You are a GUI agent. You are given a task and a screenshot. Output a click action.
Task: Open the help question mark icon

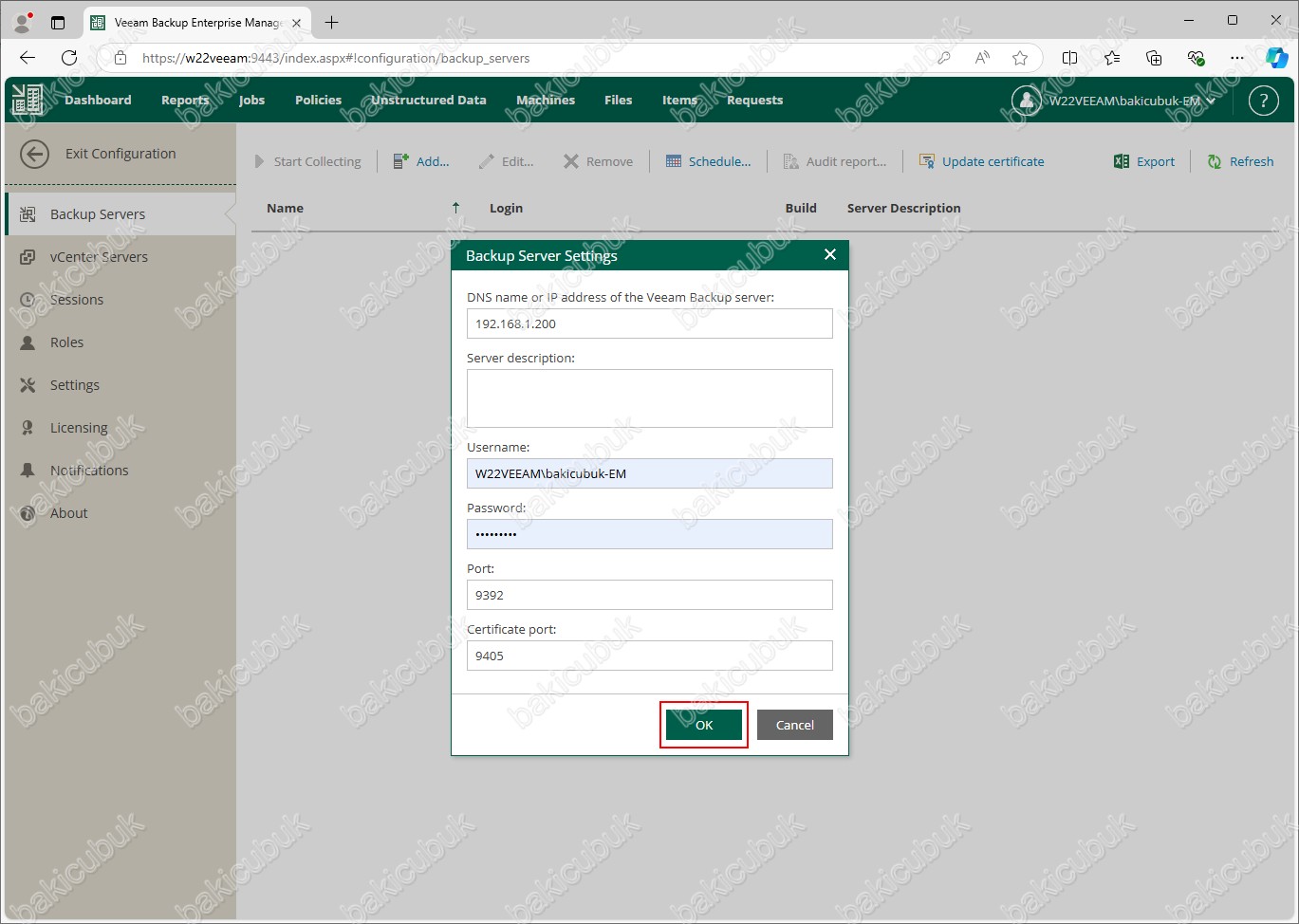1264,100
